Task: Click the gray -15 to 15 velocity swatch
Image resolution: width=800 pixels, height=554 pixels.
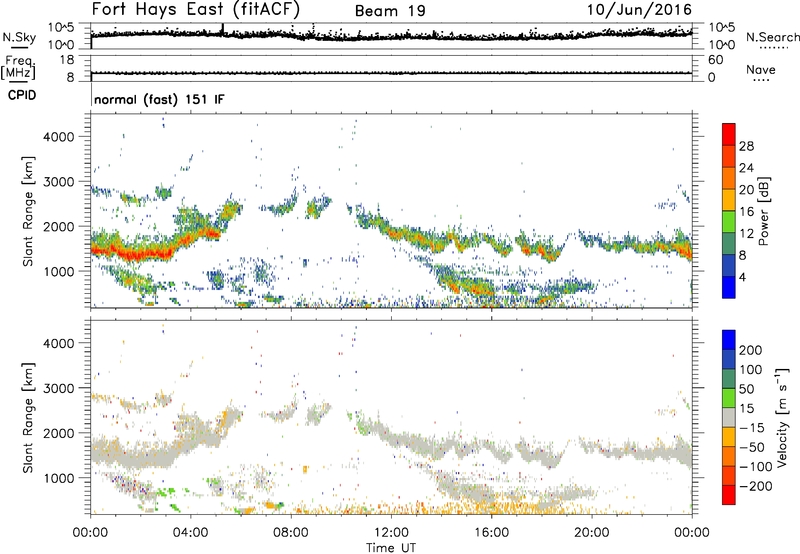Action: point(729,417)
